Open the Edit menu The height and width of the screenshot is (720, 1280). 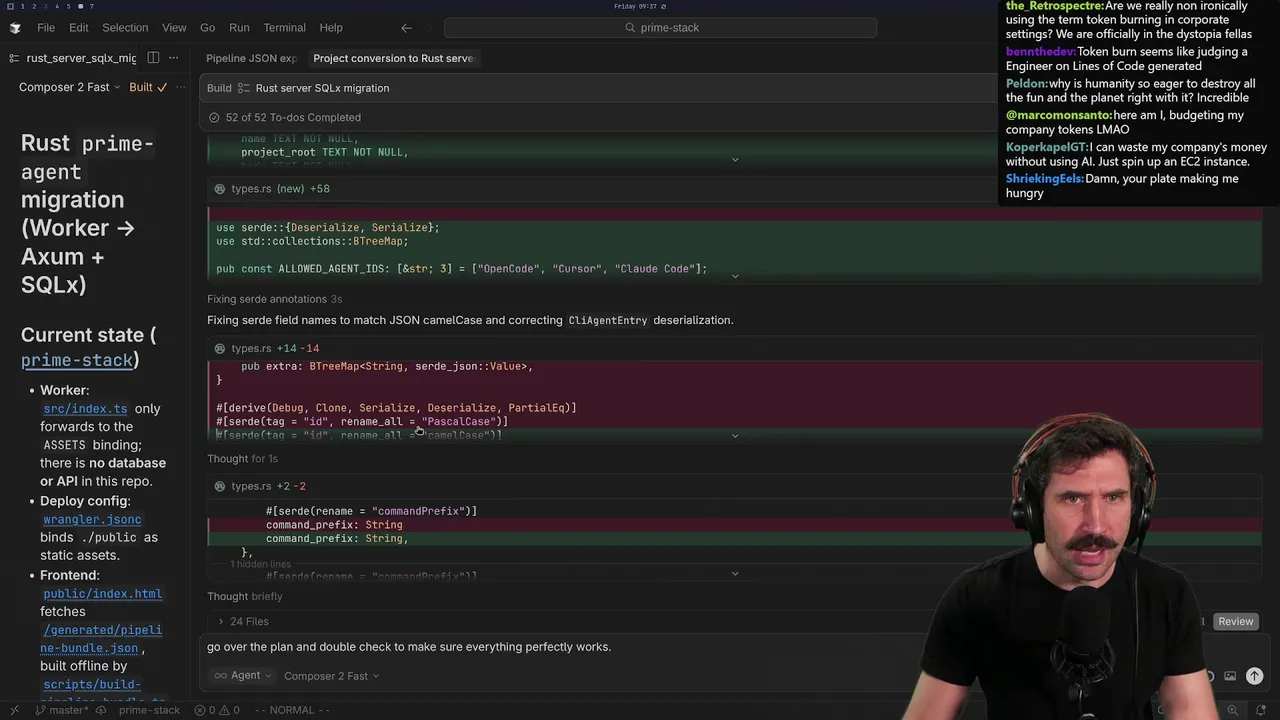click(x=79, y=28)
